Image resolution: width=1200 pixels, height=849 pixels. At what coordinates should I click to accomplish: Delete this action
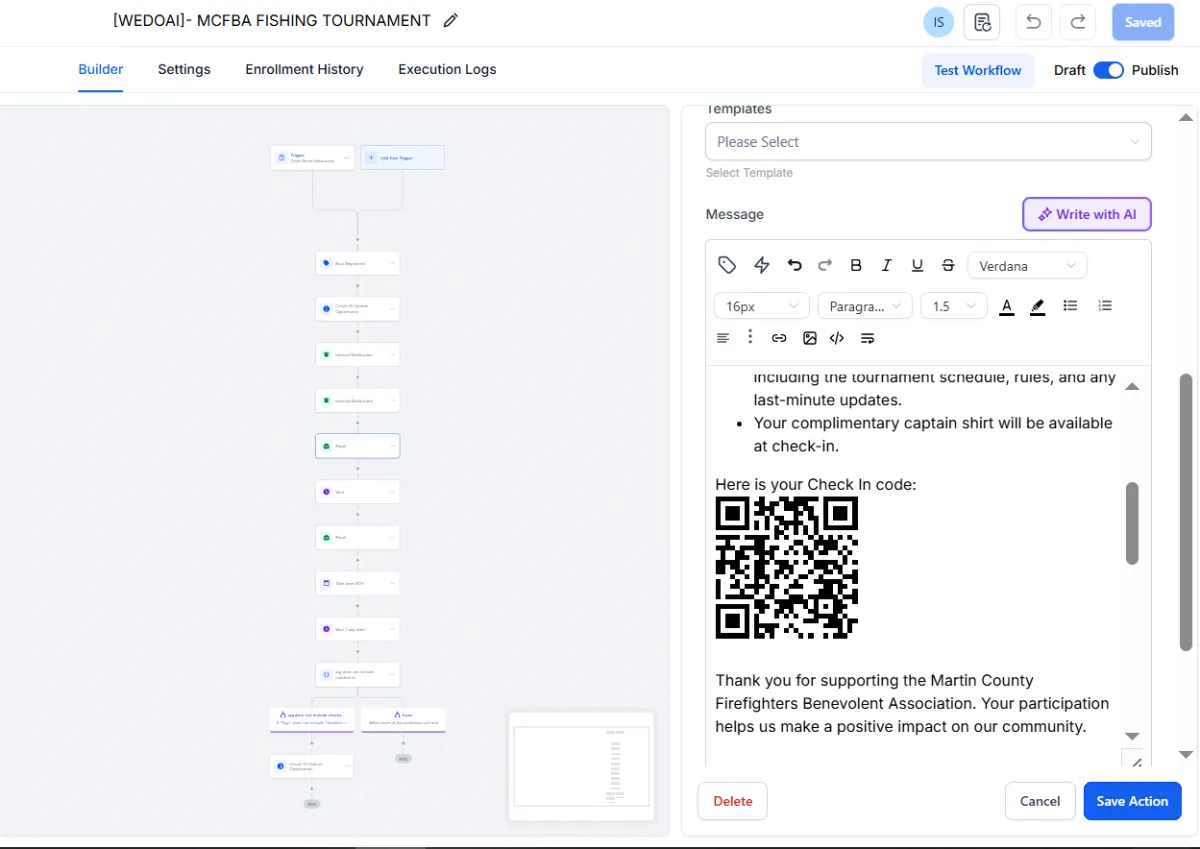(733, 801)
